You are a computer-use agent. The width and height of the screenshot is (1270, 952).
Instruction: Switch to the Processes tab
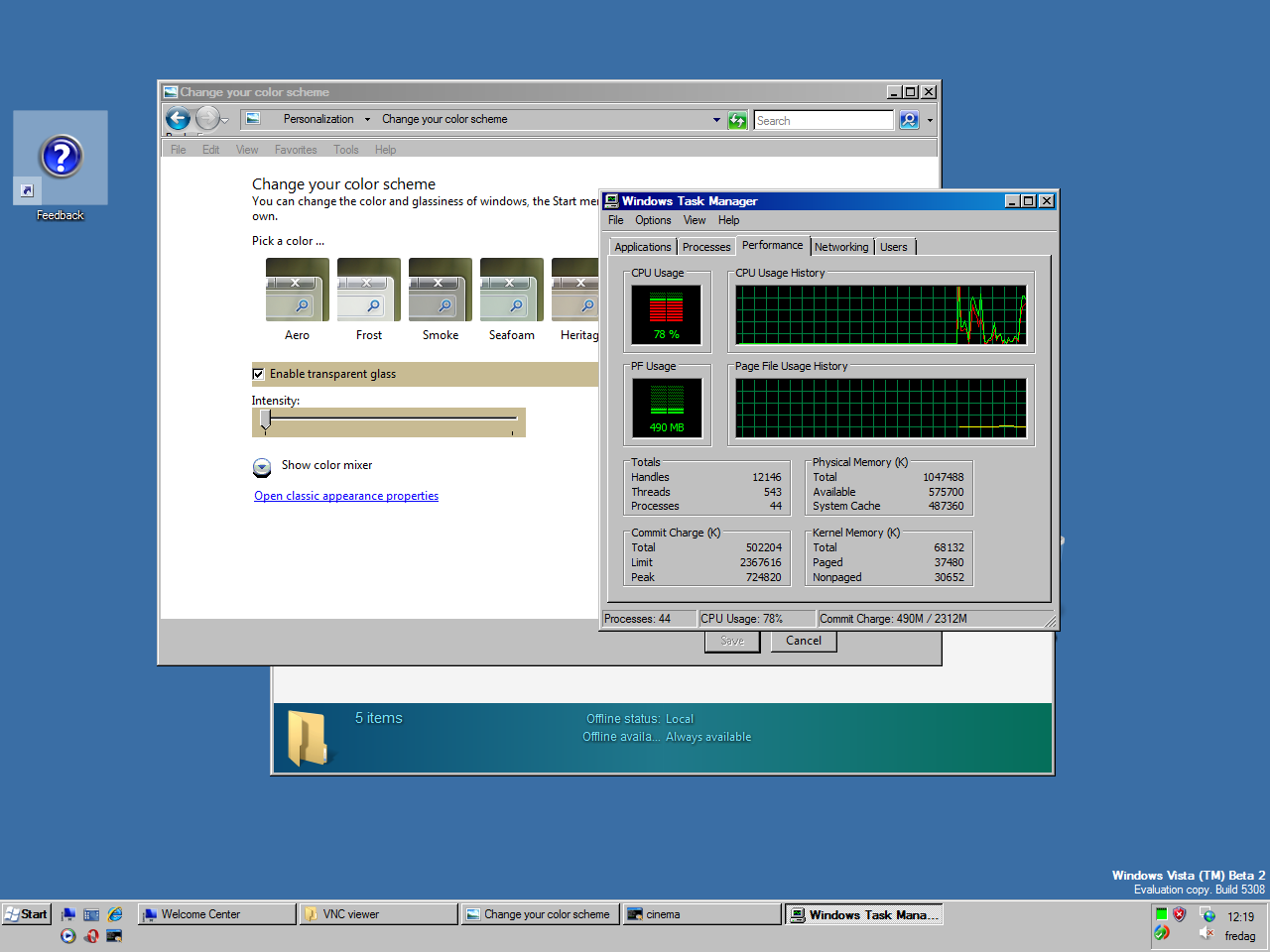[706, 247]
